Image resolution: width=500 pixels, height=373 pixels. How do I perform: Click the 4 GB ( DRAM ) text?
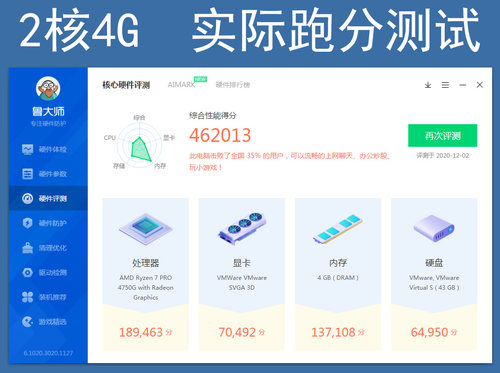coord(338,278)
